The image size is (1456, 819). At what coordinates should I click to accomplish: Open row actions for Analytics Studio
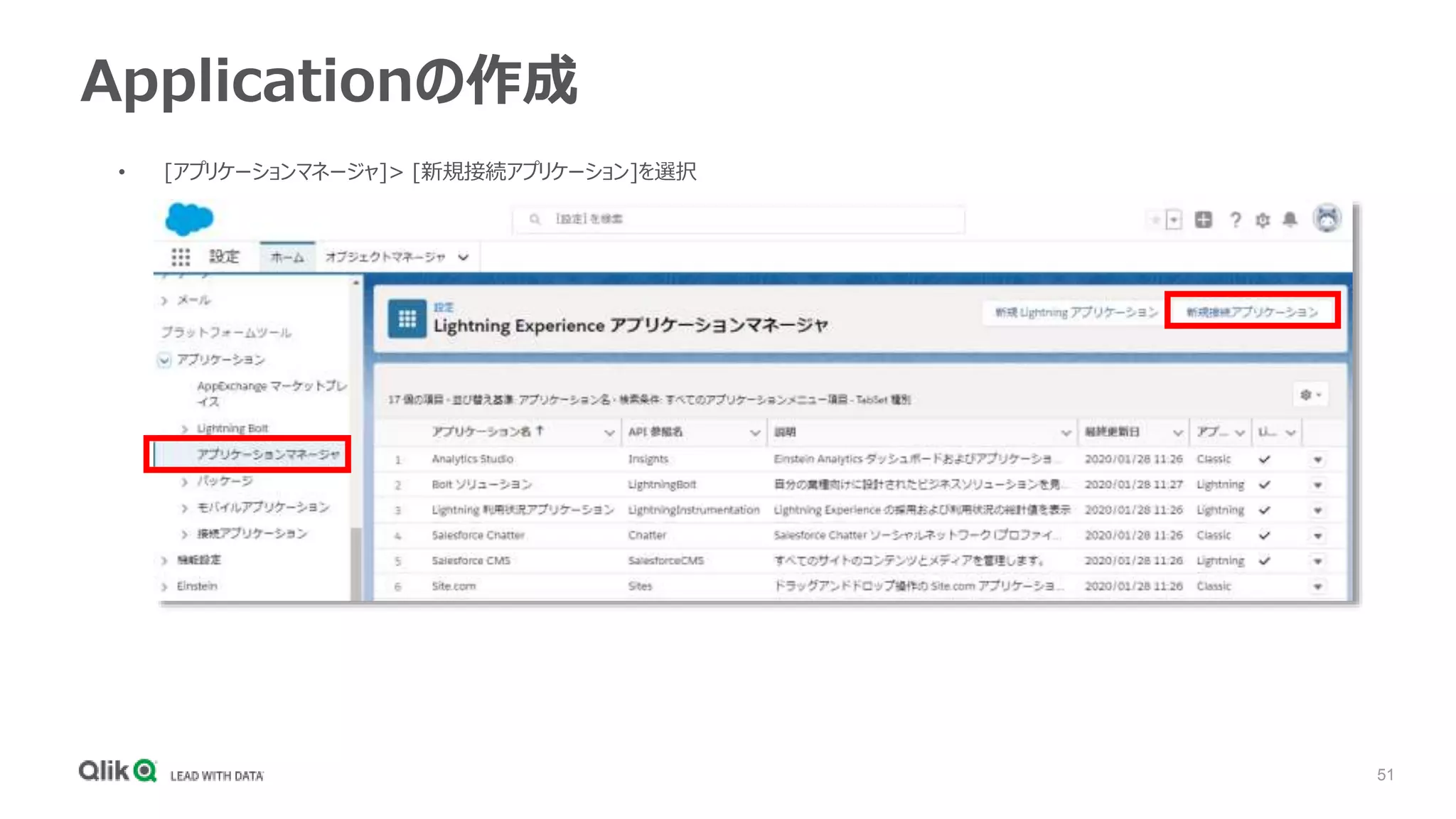click(x=1317, y=460)
